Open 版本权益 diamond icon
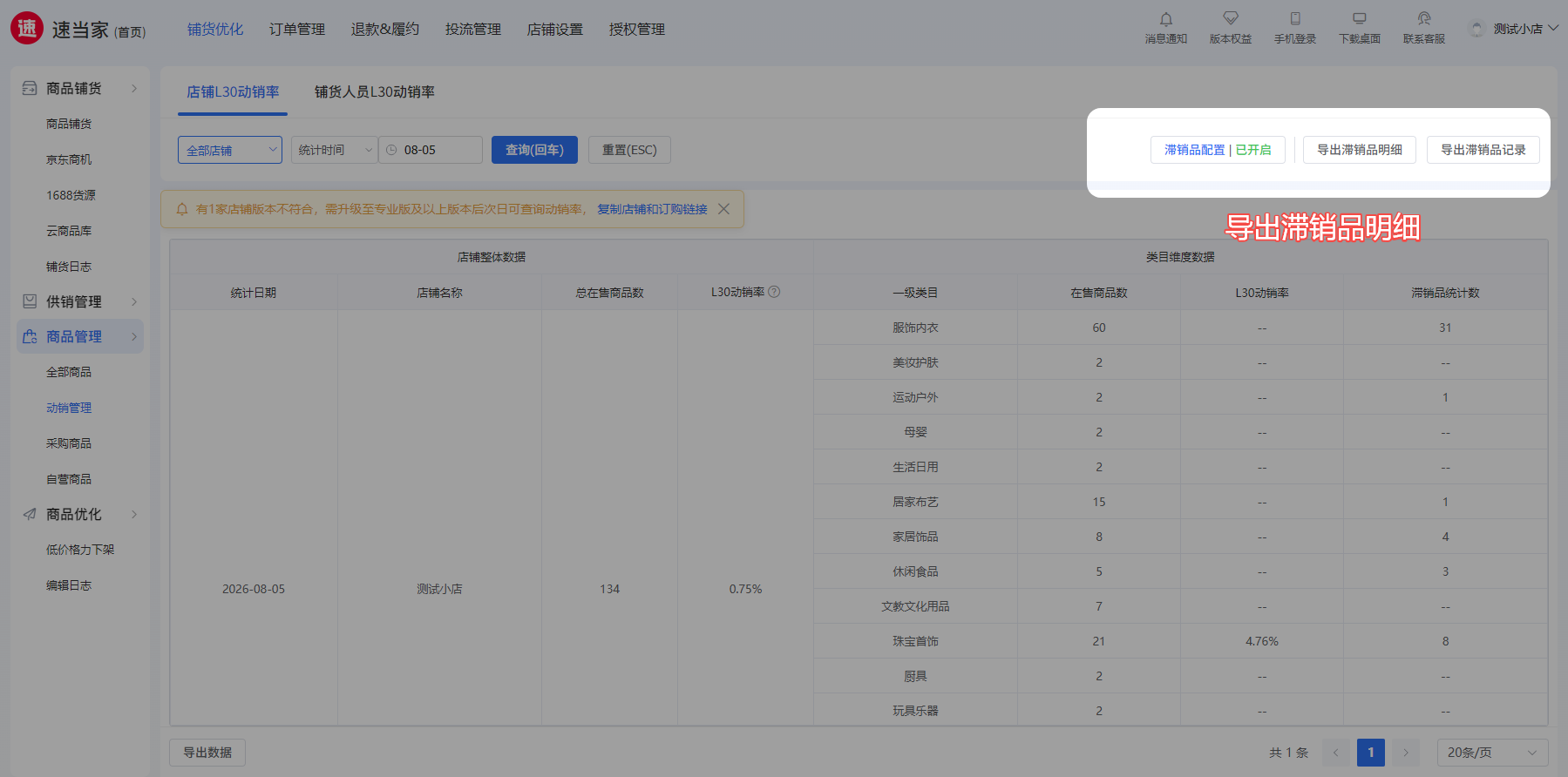The width and height of the screenshot is (1568, 777). tap(1231, 18)
